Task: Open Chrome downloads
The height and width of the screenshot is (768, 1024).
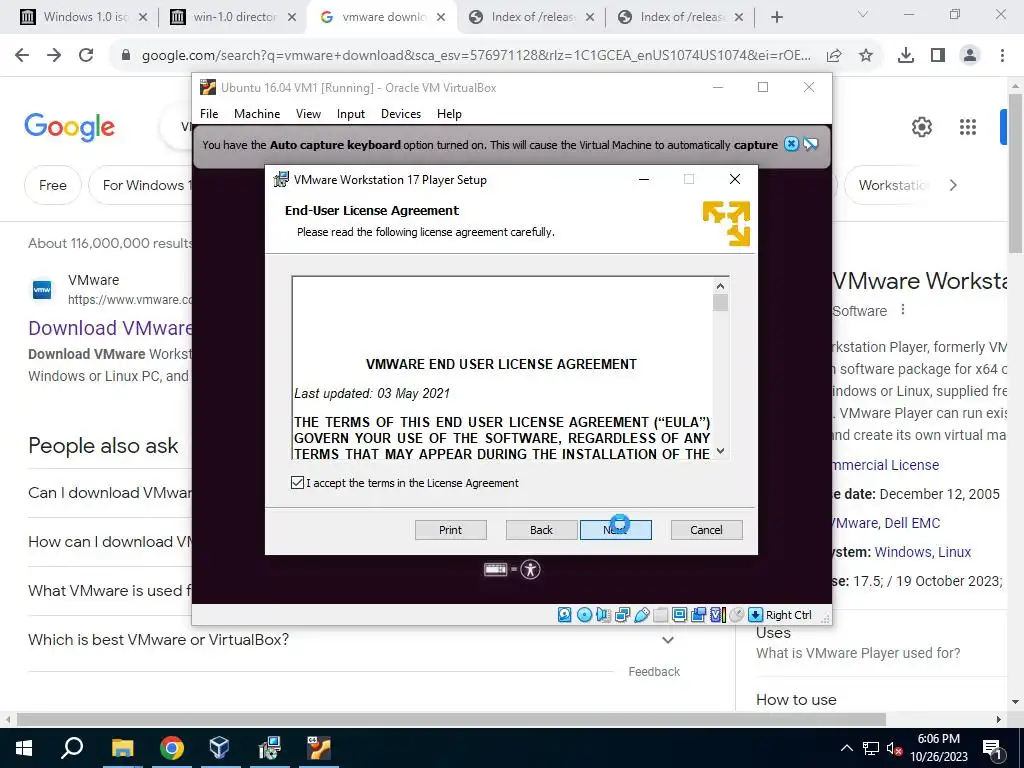Action: (906, 56)
